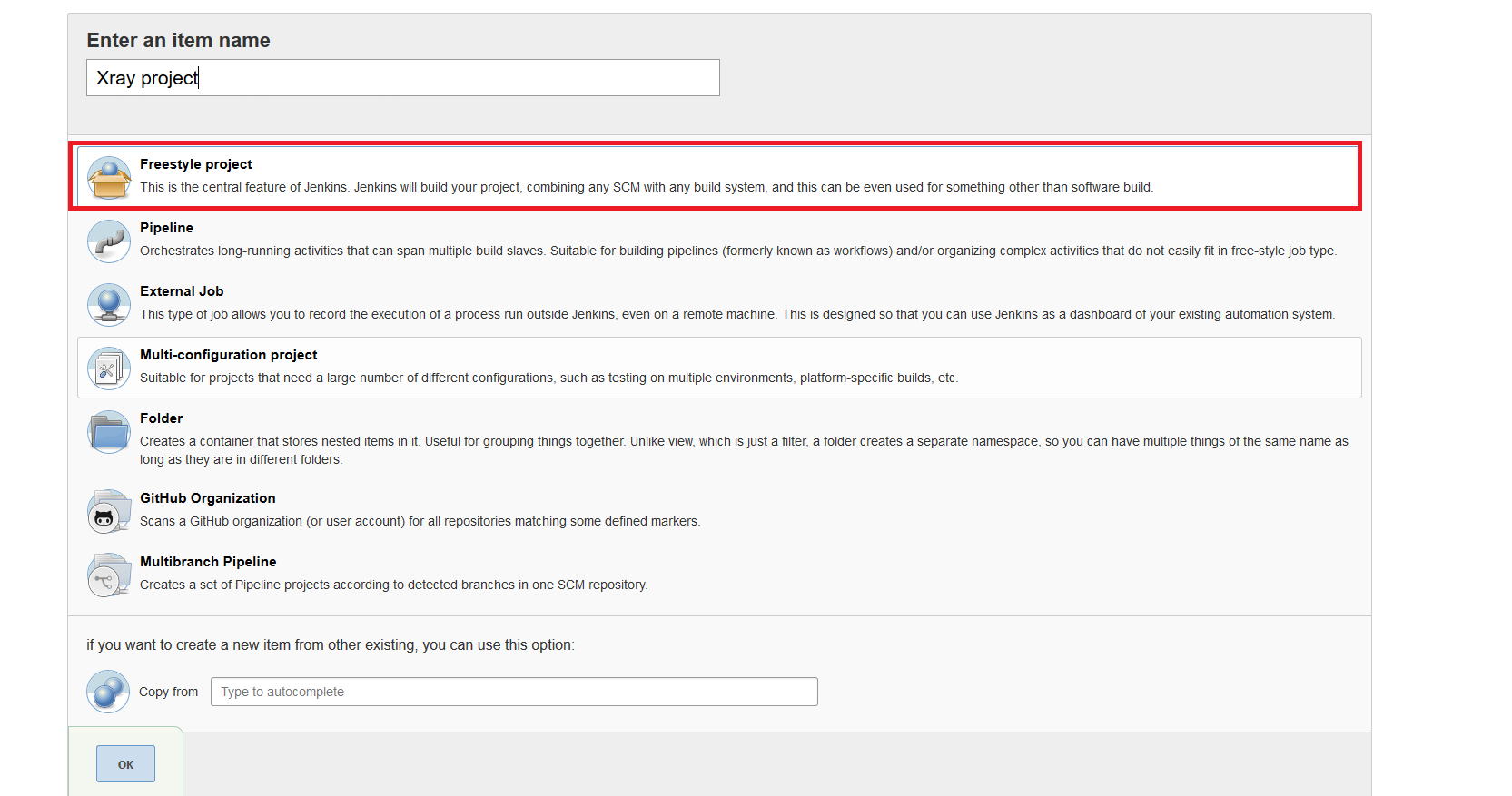
Task: Click the Multi-configuration project tools icon
Action: pyautogui.click(x=109, y=368)
